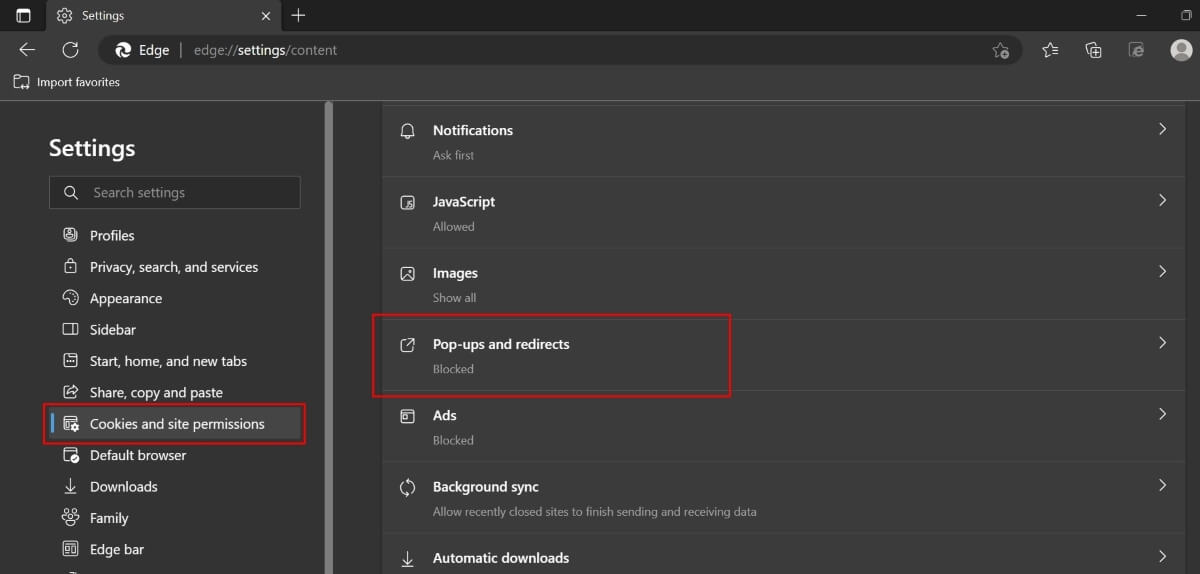Close the Settings tab
Screen dimensions: 1200x574
265,16
